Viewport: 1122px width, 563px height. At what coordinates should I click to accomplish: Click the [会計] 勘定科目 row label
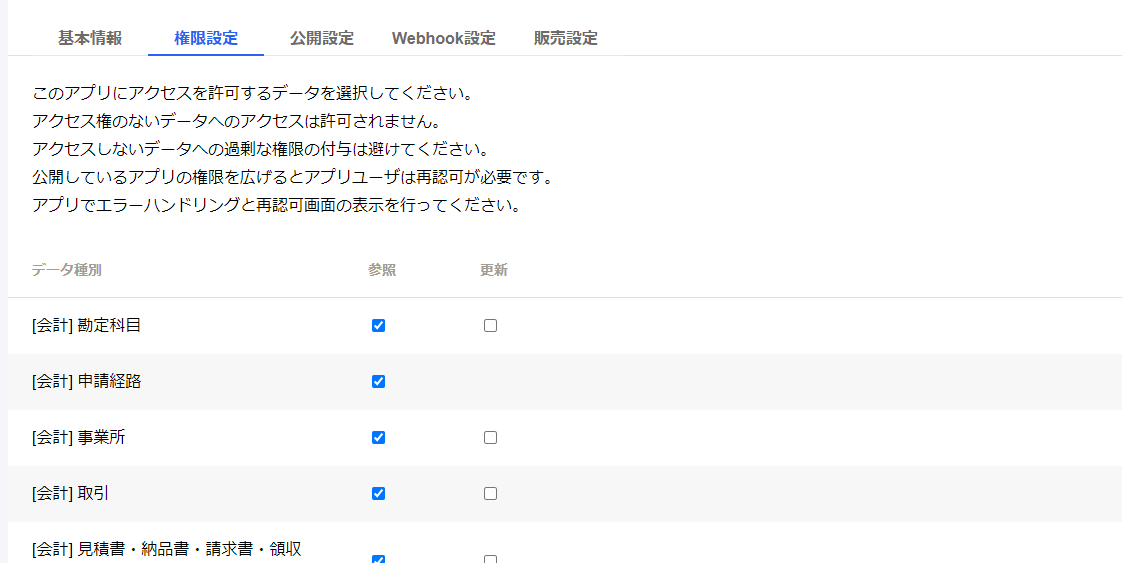[87, 325]
